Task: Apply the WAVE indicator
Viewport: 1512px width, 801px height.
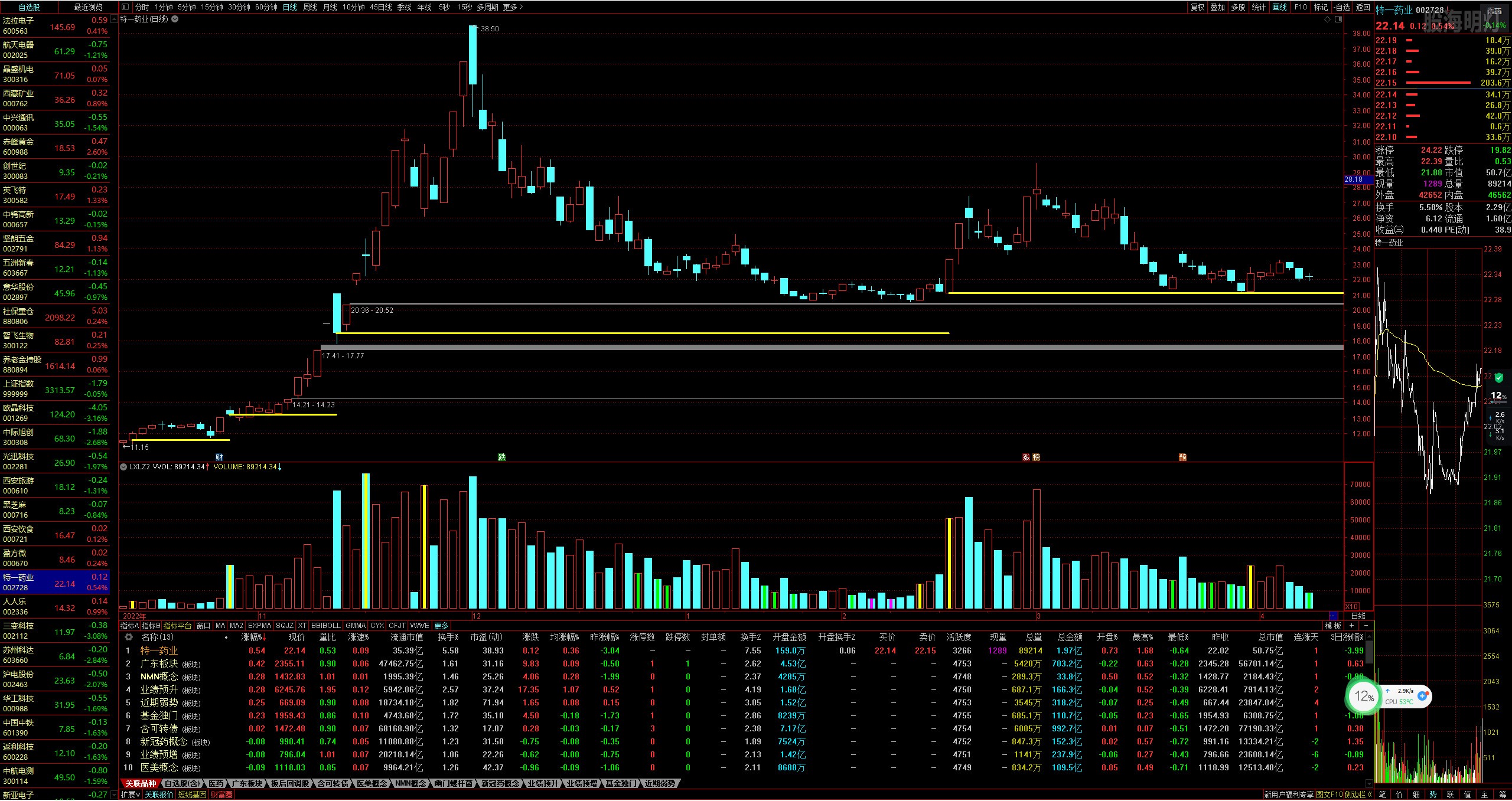Action: coord(419,626)
